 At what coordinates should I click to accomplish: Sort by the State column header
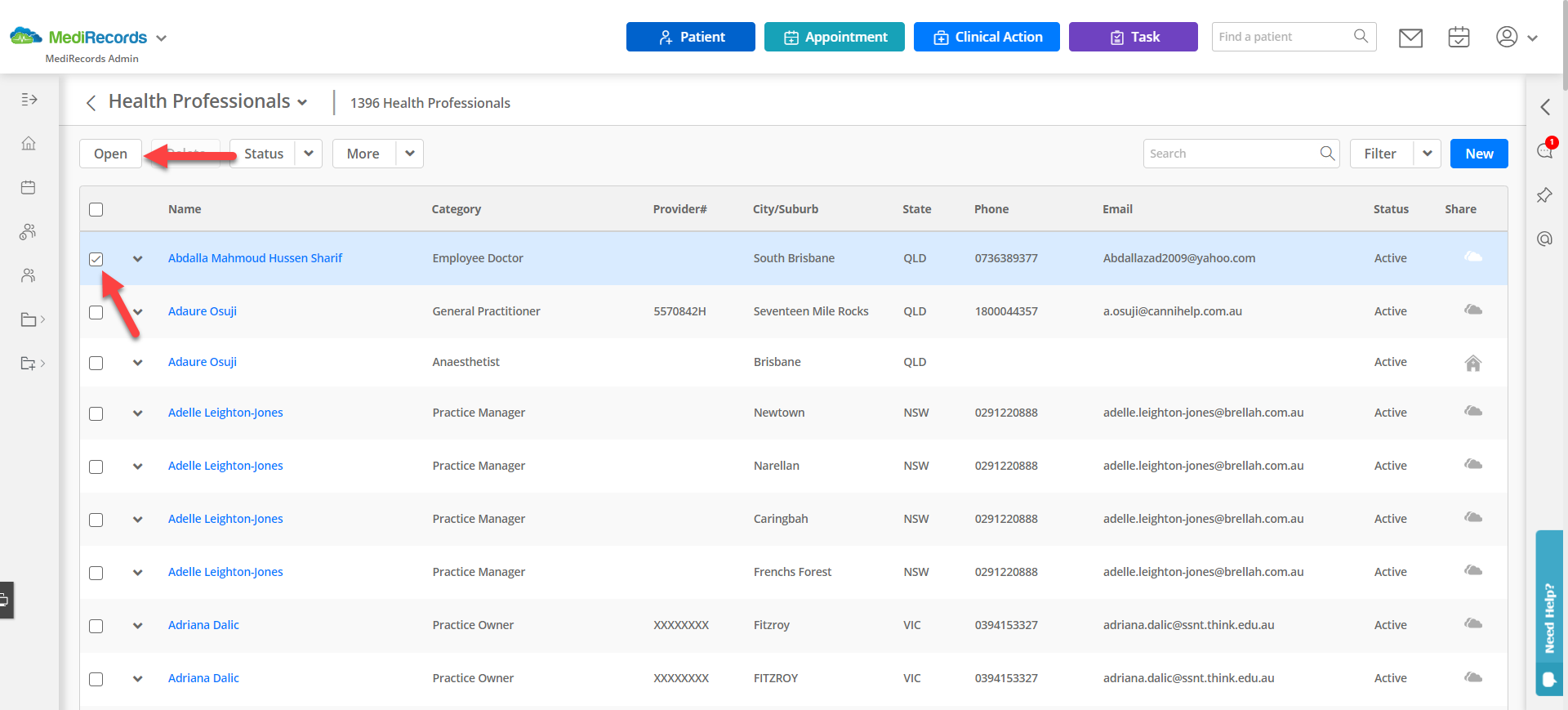(x=917, y=209)
